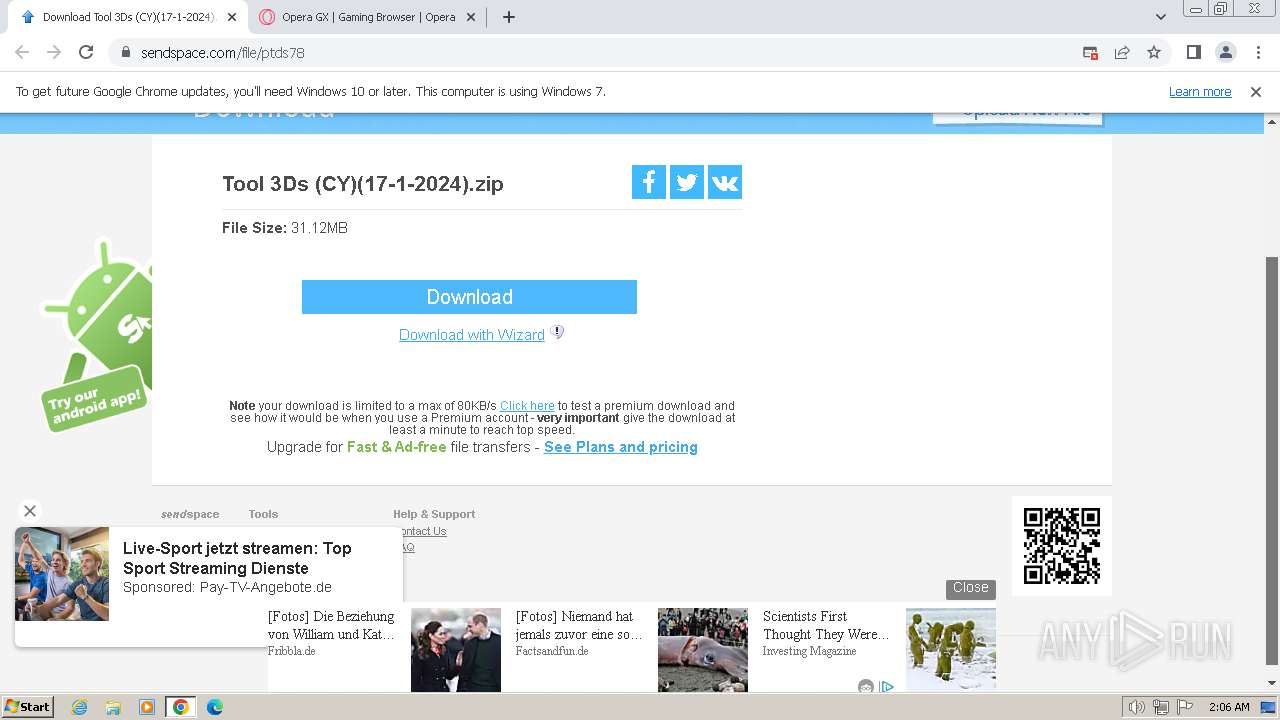Share file on Facebook icon
Viewport: 1280px width, 720px height.
pyautogui.click(x=648, y=182)
